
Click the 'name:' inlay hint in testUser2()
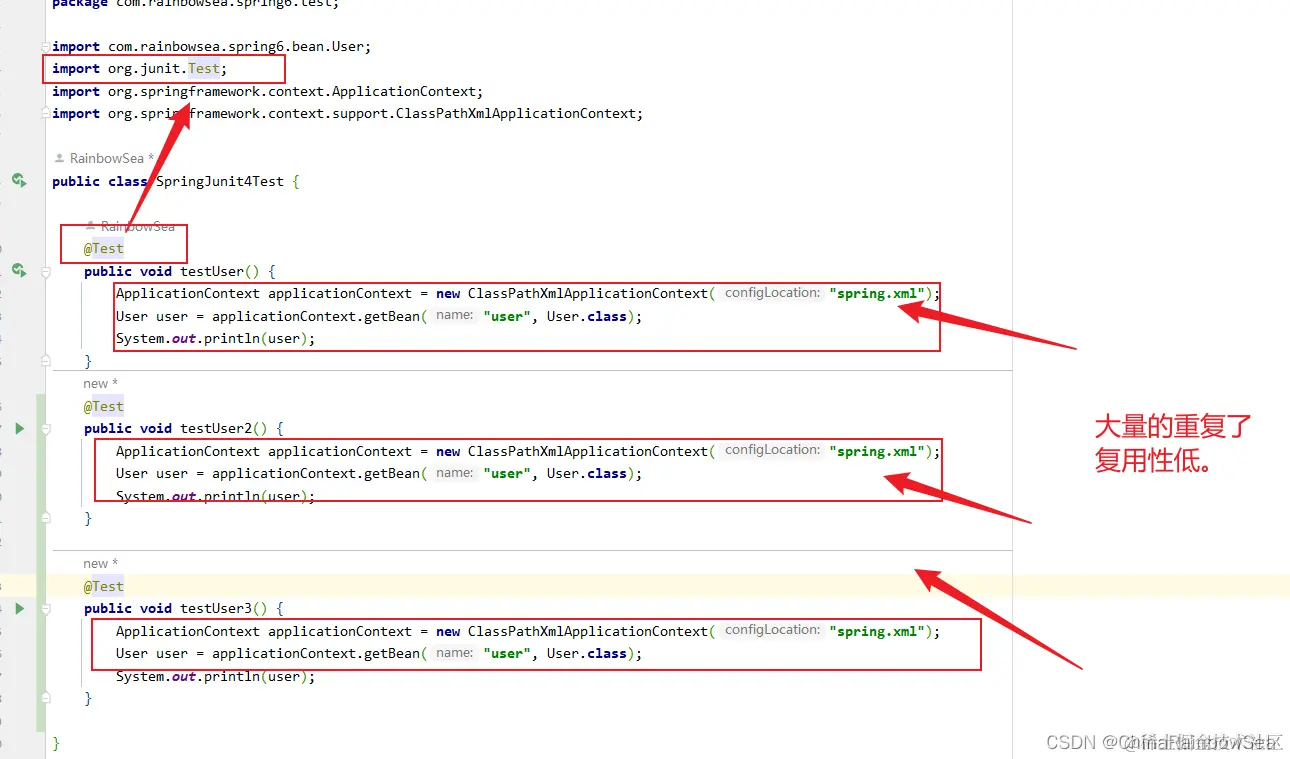pos(454,473)
